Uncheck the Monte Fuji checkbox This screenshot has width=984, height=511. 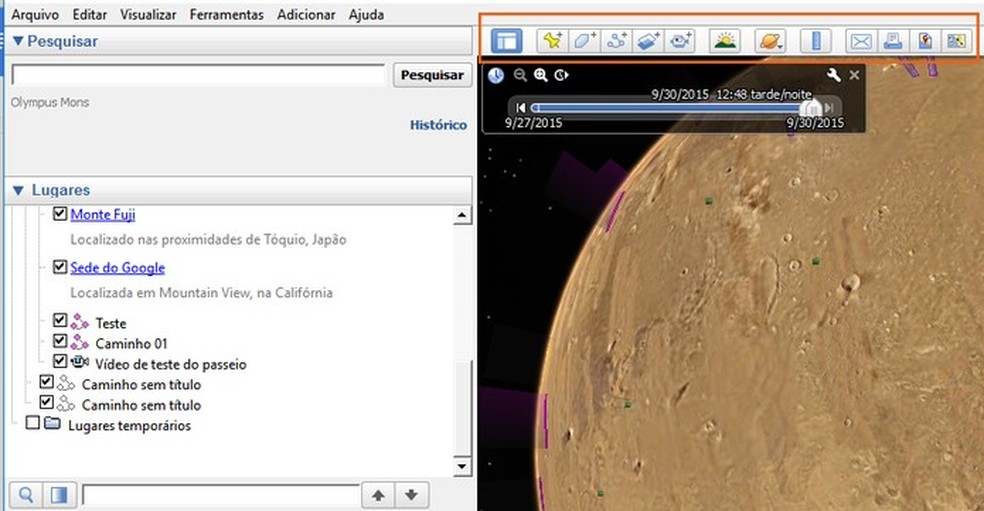click(60, 214)
